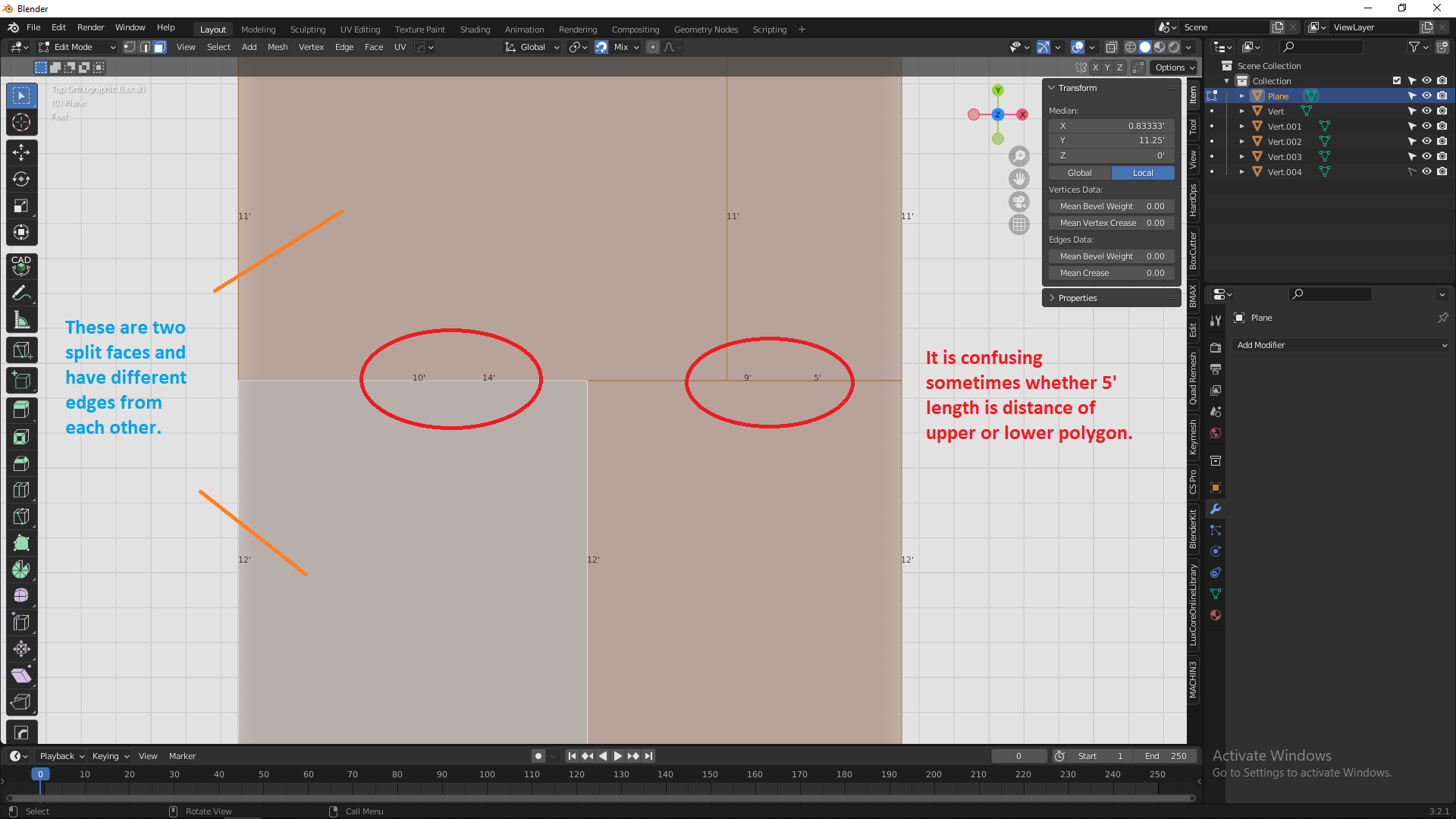The height and width of the screenshot is (819, 1456).
Task: Select the Knife tool
Action: 21,516
